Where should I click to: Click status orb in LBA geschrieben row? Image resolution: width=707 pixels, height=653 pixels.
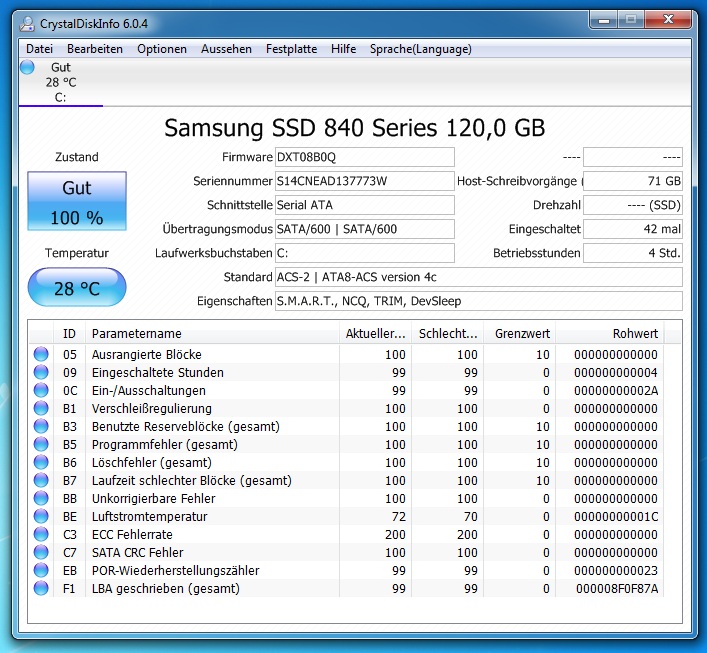tap(41, 589)
